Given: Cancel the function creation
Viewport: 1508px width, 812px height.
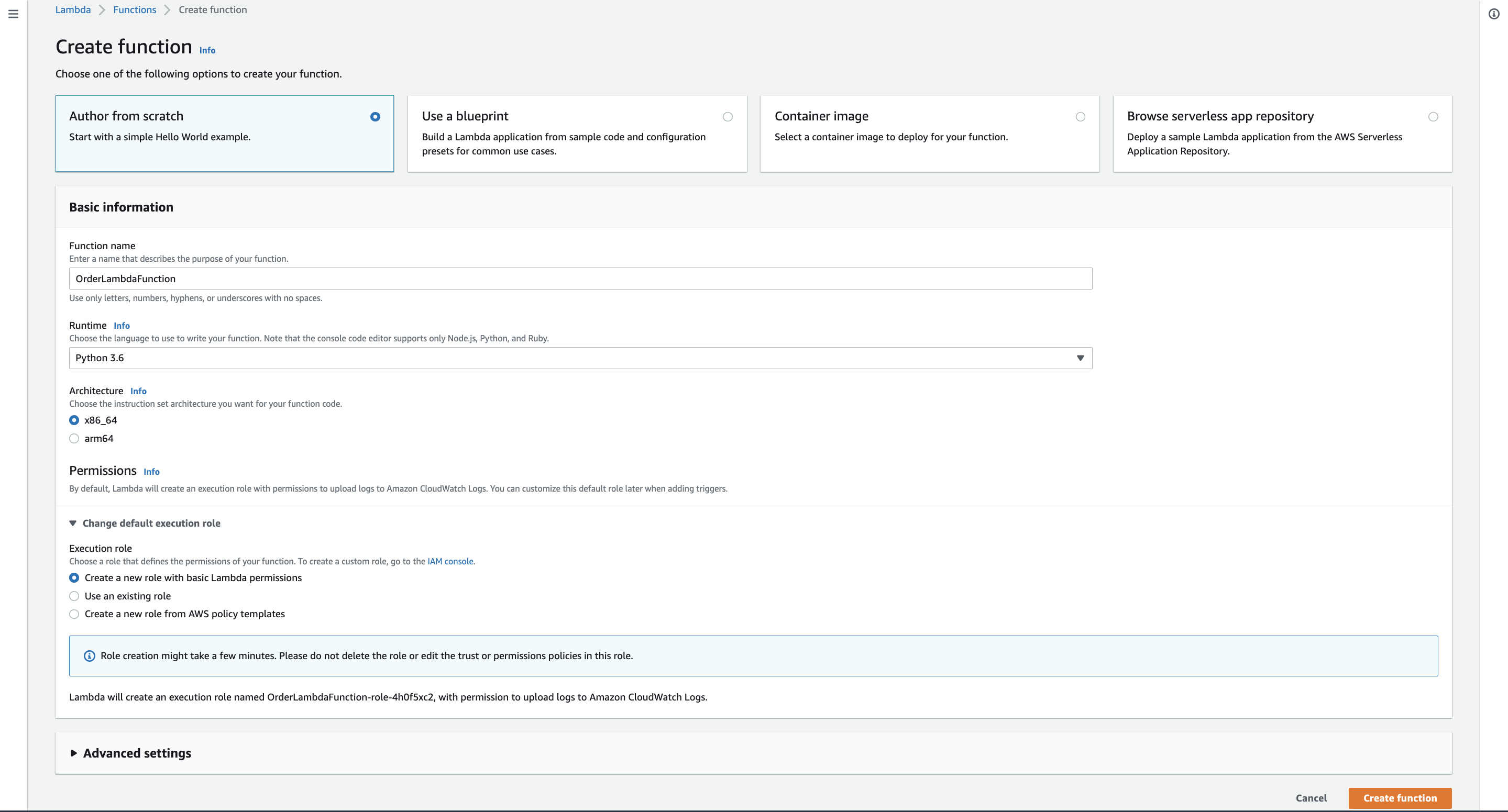Looking at the screenshot, I should 1311,798.
